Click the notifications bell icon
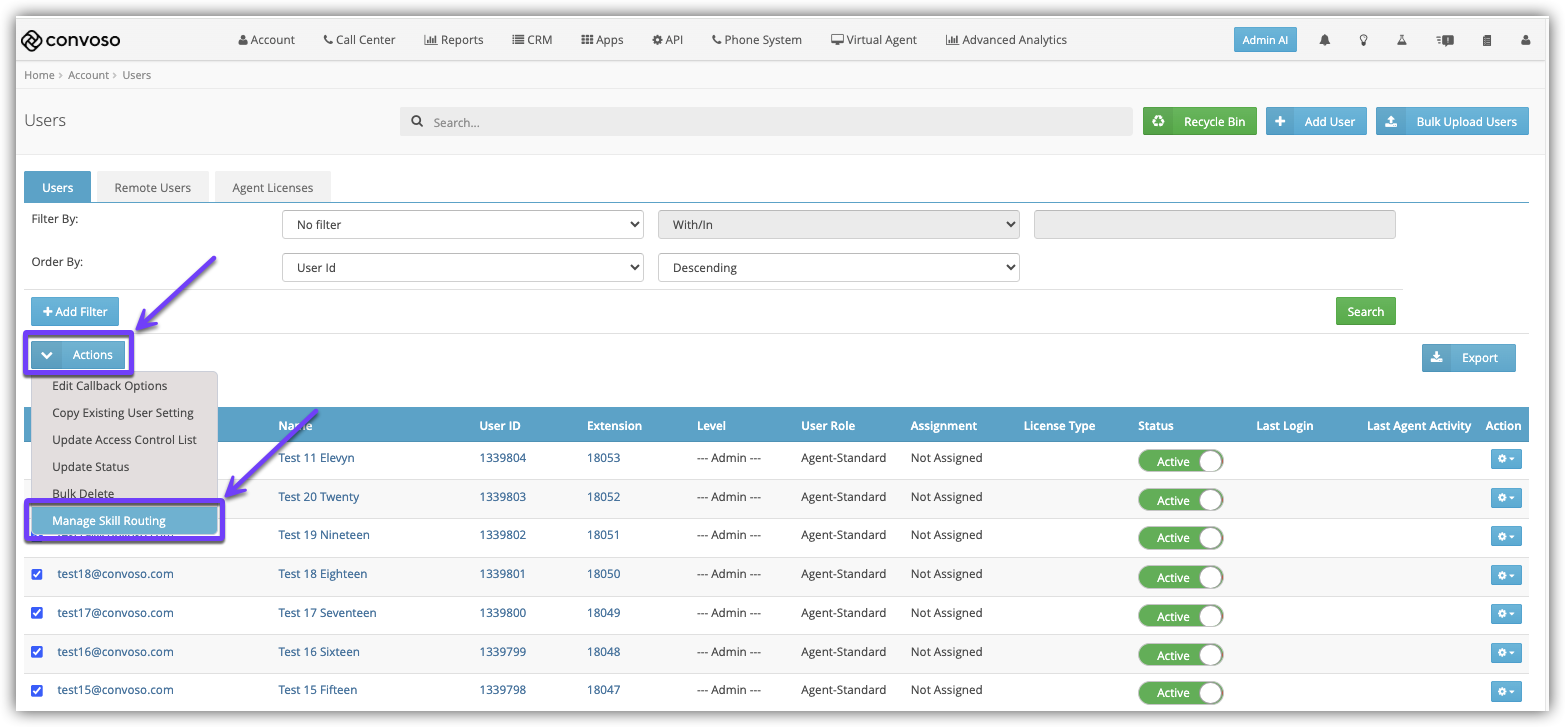The width and height of the screenshot is (1565, 727). [1325, 40]
